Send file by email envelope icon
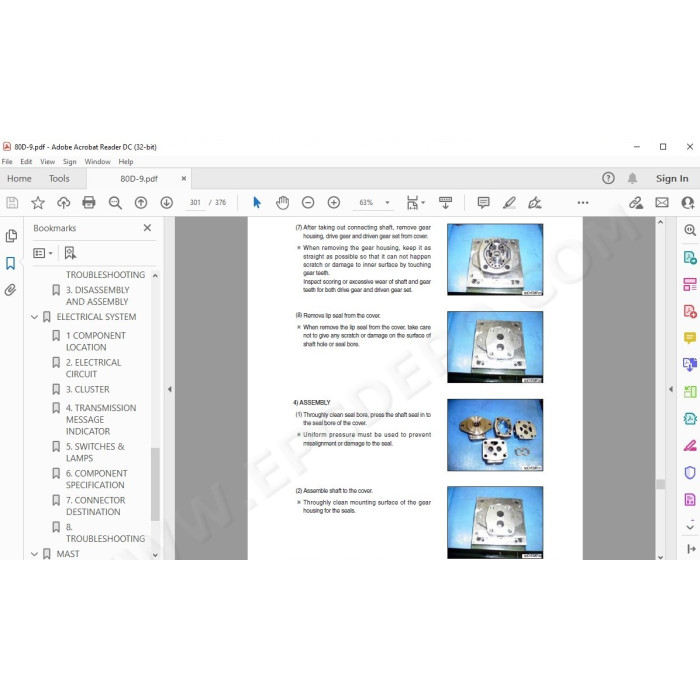 pos(662,203)
